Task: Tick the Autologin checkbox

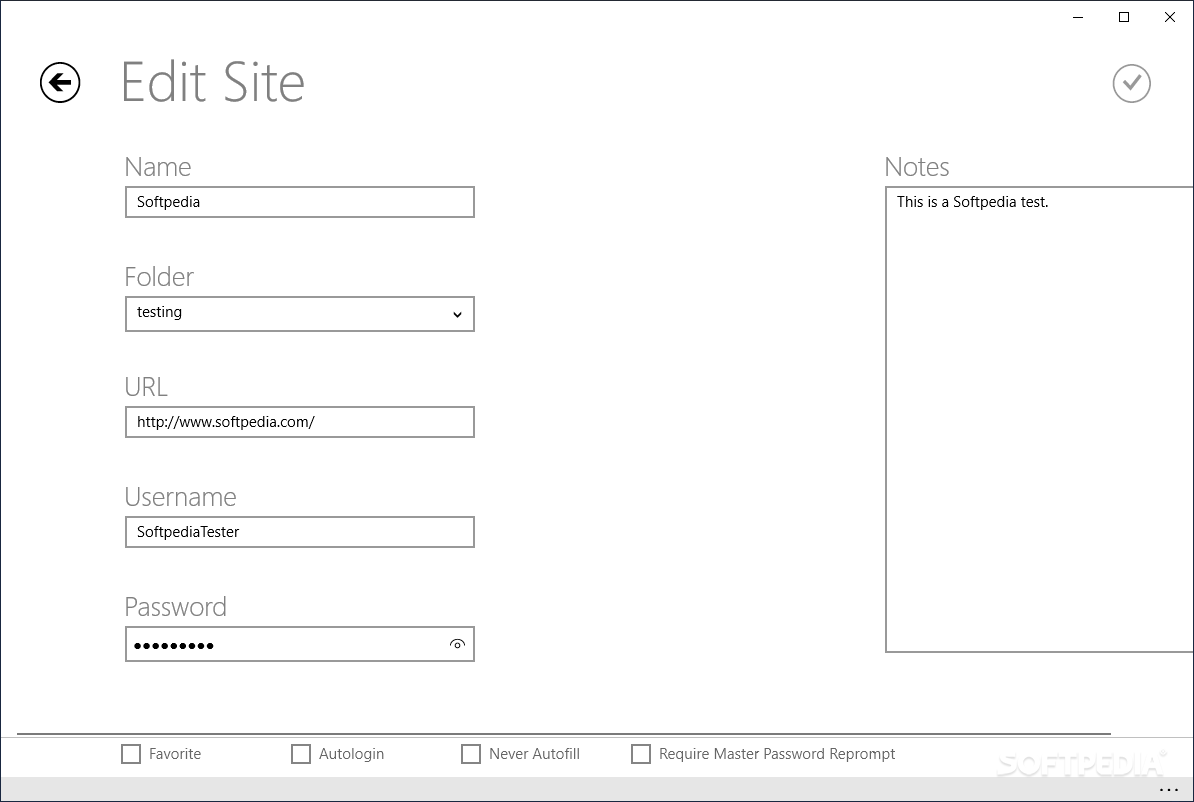Action: pyautogui.click(x=301, y=754)
